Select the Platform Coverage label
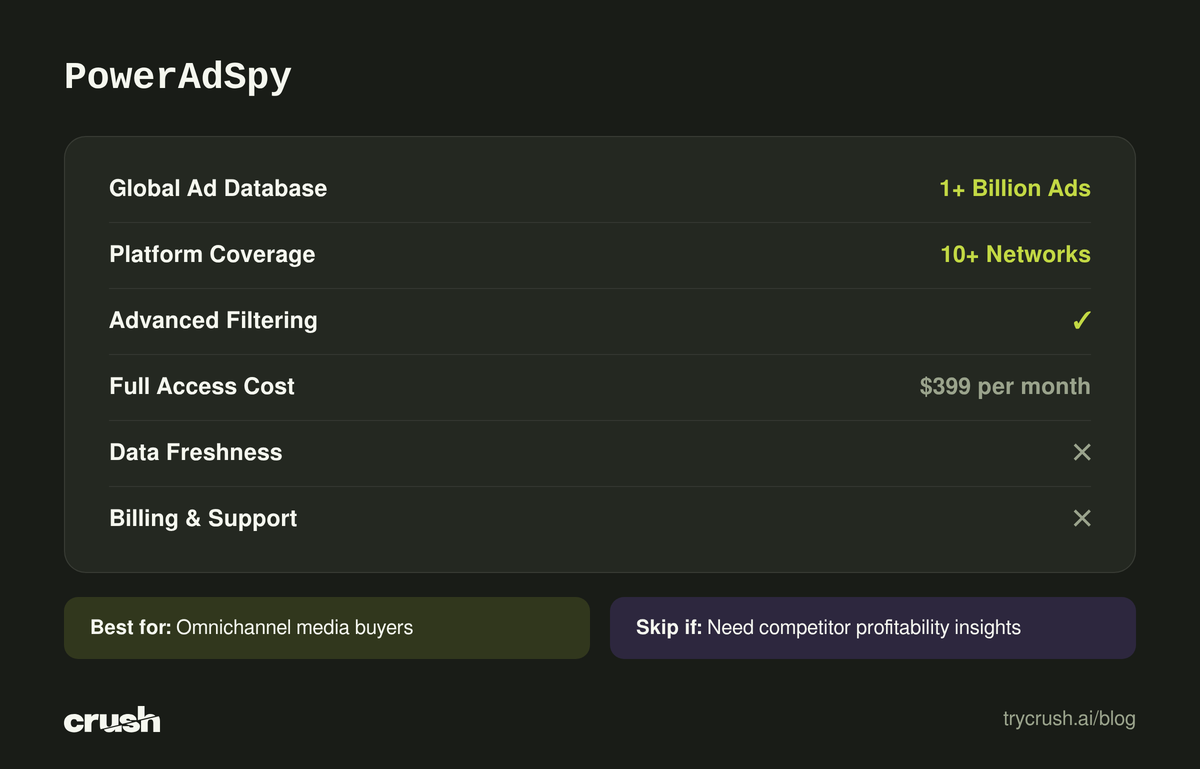This screenshot has width=1200, height=769. pyautogui.click(x=212, y=254)
